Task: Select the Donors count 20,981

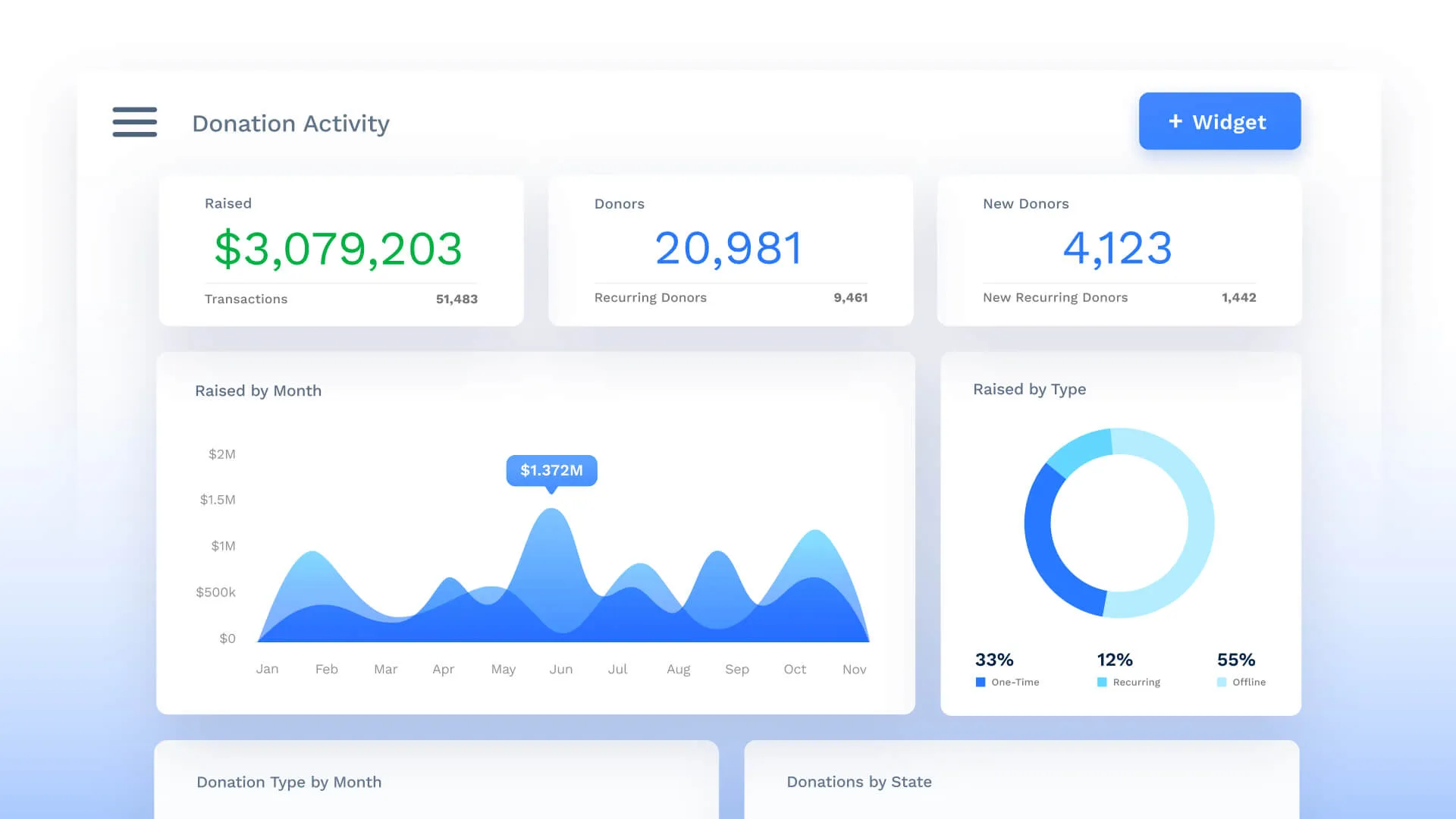Action: click(x=729, y=249)
